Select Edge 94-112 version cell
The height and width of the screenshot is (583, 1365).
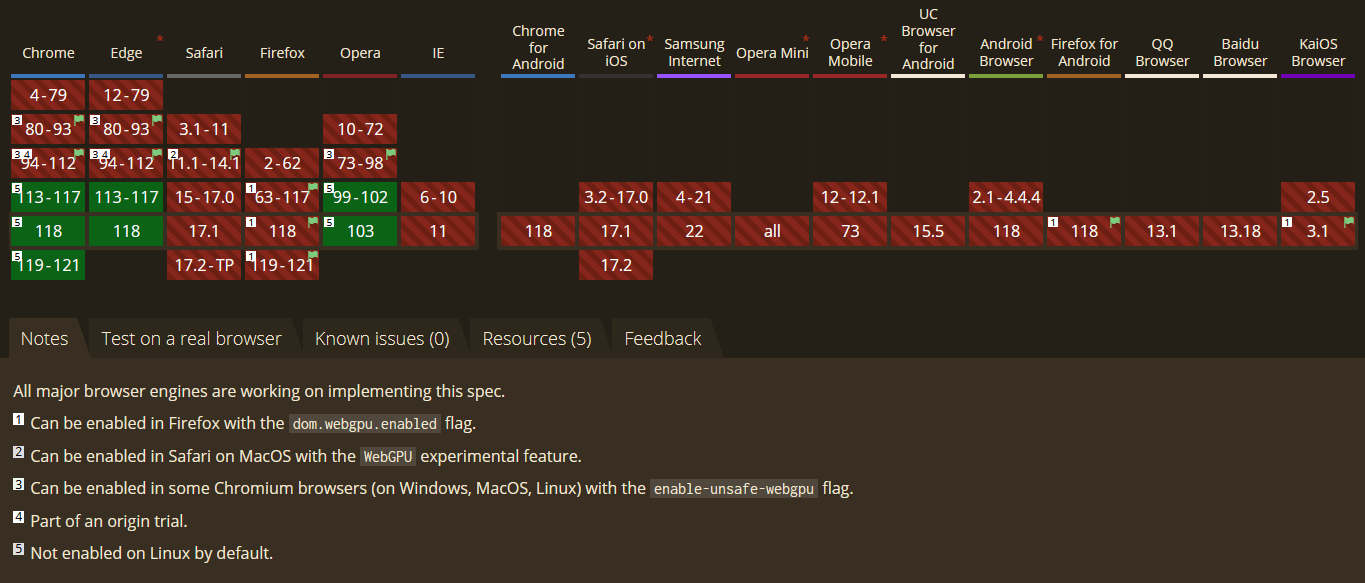coord(126,163)
